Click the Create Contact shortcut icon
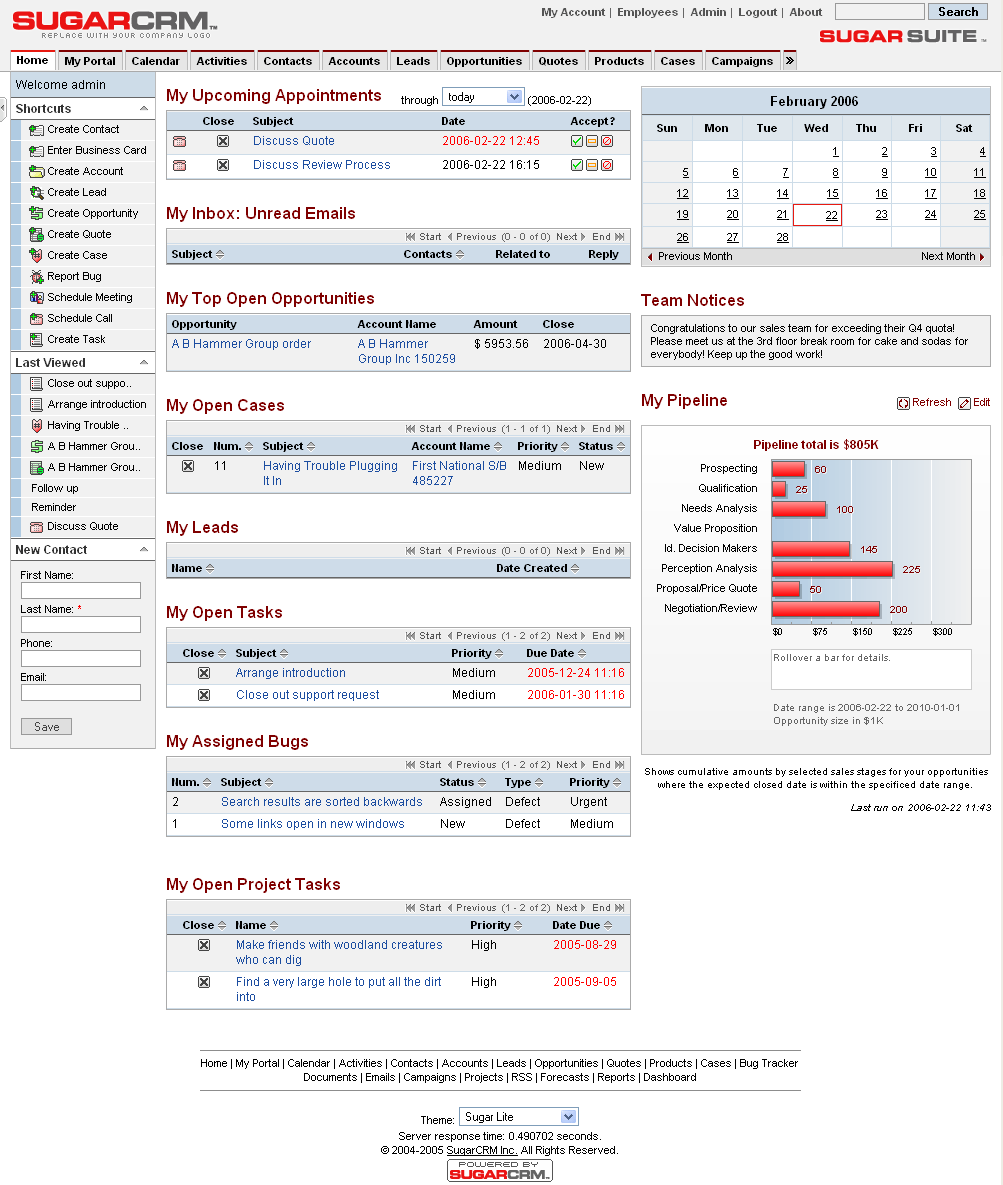 click(x=36, y=130)
